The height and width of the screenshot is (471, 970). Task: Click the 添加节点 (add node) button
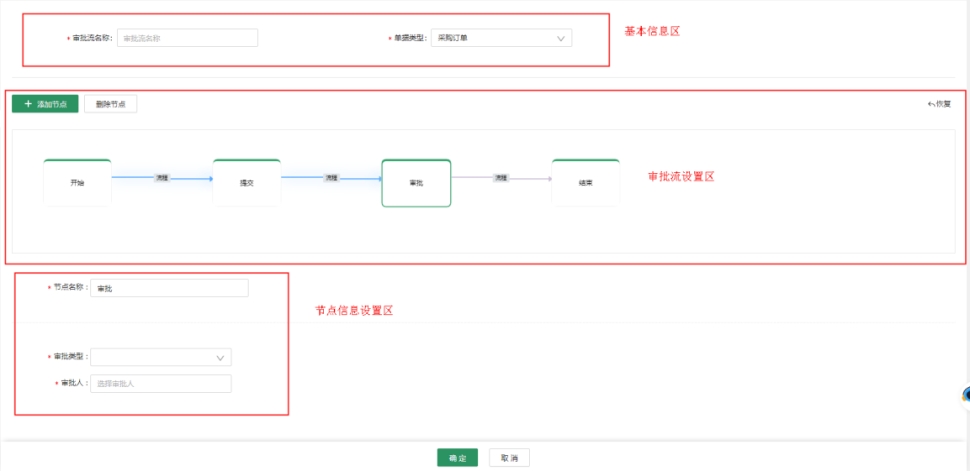45,104
